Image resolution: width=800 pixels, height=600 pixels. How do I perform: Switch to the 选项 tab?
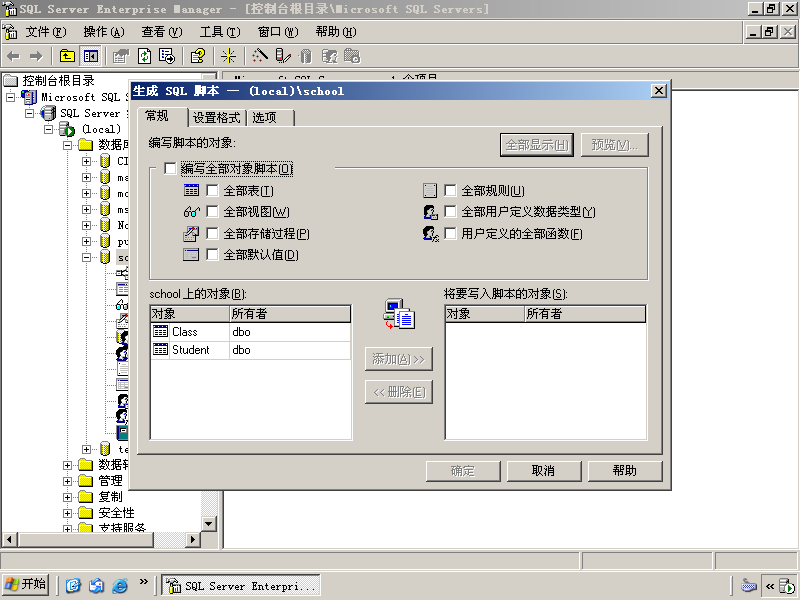[x=270, y=118]
